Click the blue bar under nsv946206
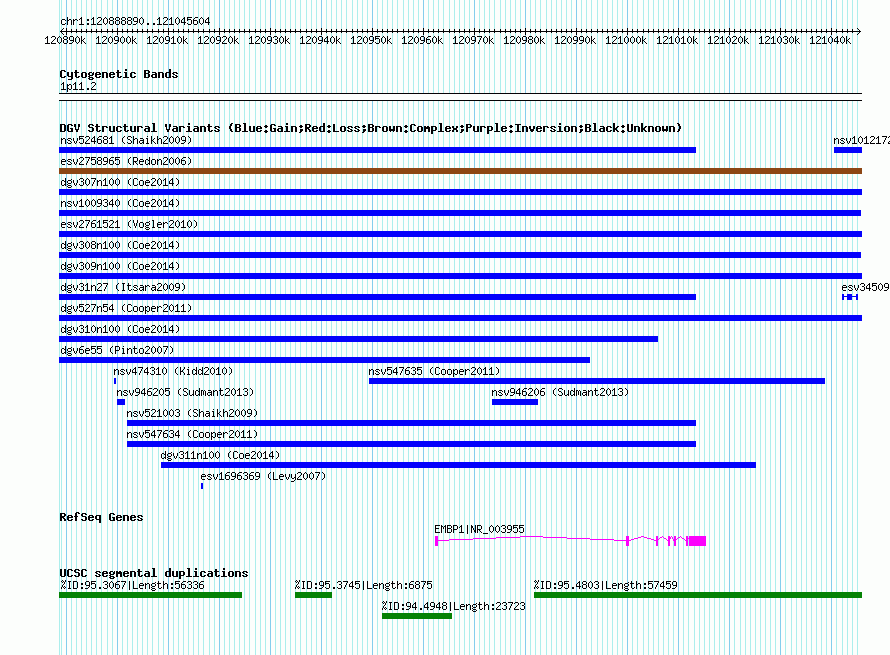 coord(515,402)
